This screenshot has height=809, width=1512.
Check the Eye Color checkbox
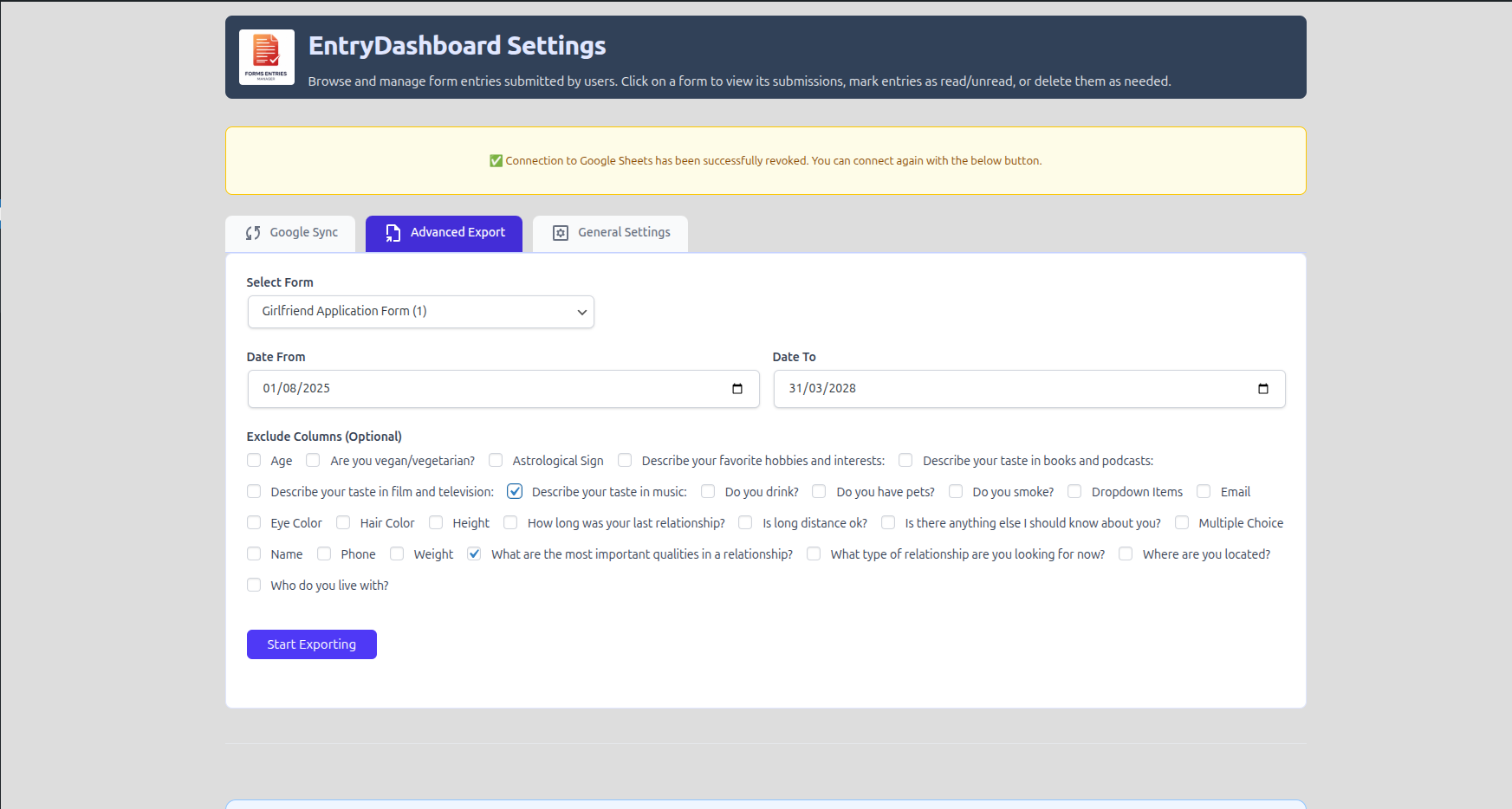pyautogui.click(x=253, y=522)
